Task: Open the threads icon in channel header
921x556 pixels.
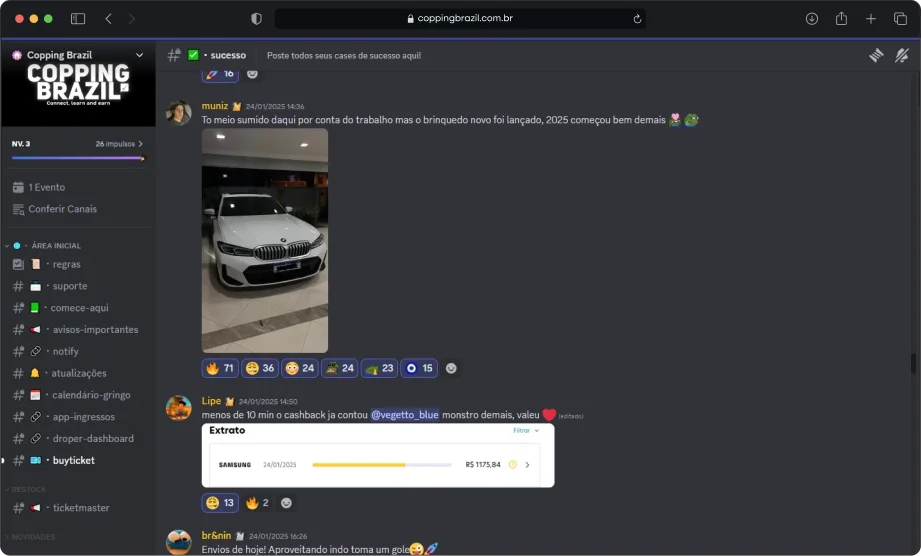Action: pyautogui.click(x=876, y=56)
